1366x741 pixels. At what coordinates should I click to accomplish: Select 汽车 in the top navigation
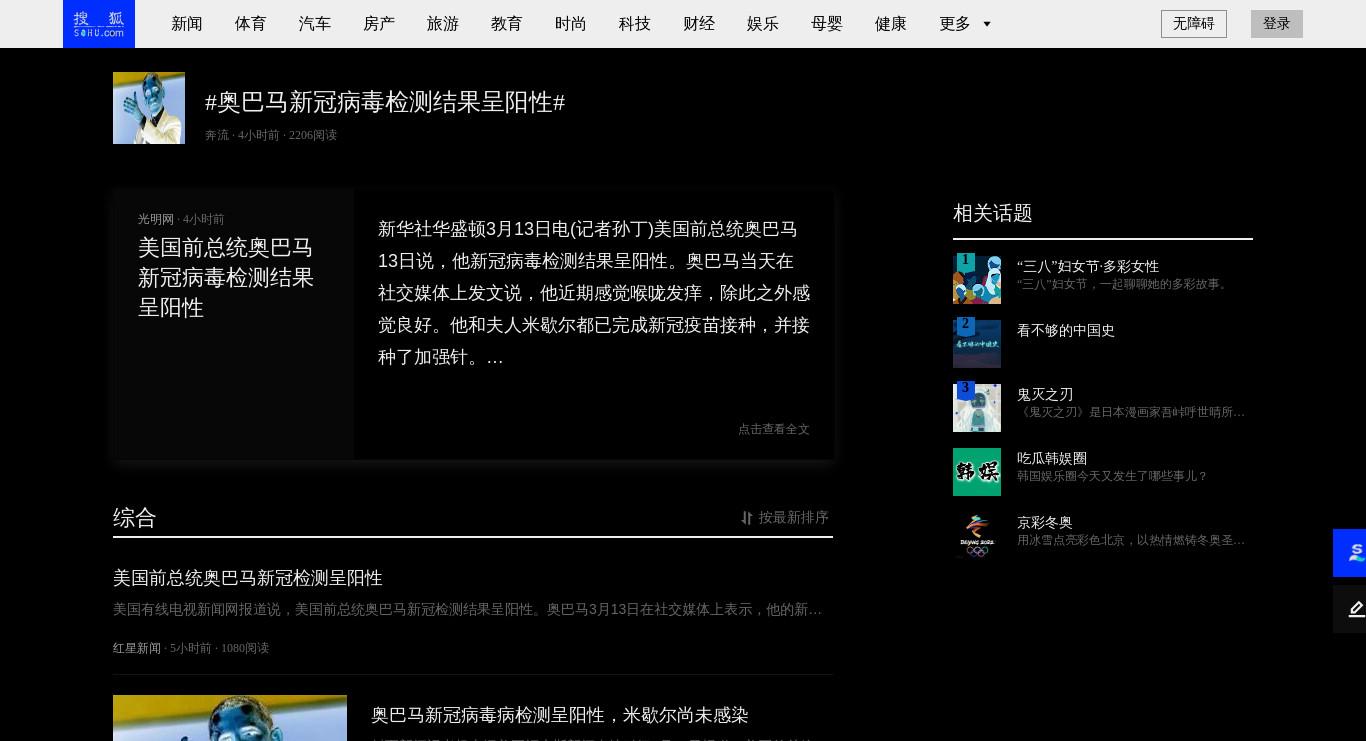pyautogui.click(x=315, y=24)
